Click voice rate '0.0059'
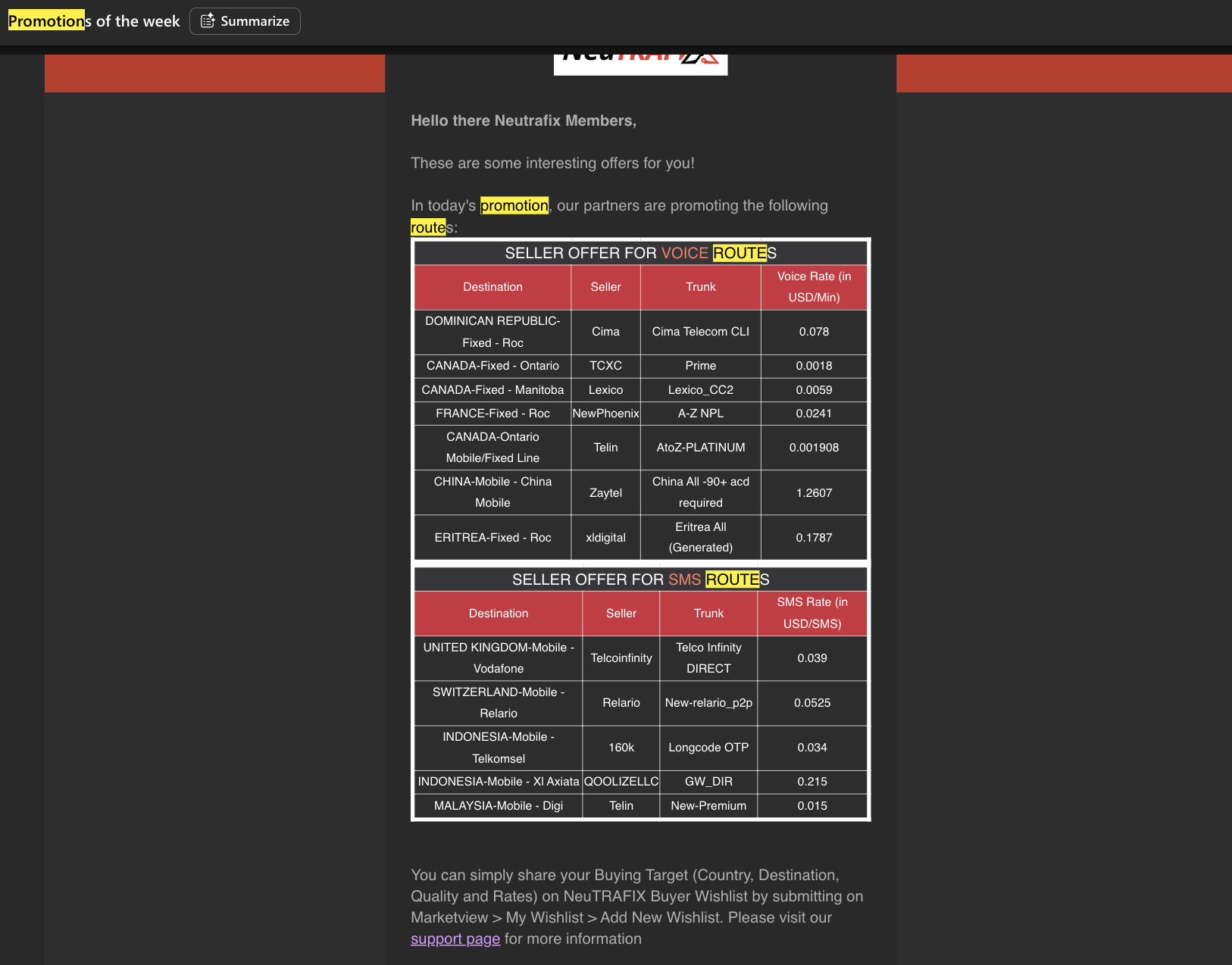Image resolution: width=1232 pixels, height=965 pixels. pyautogui.click(x=814, y=390)
